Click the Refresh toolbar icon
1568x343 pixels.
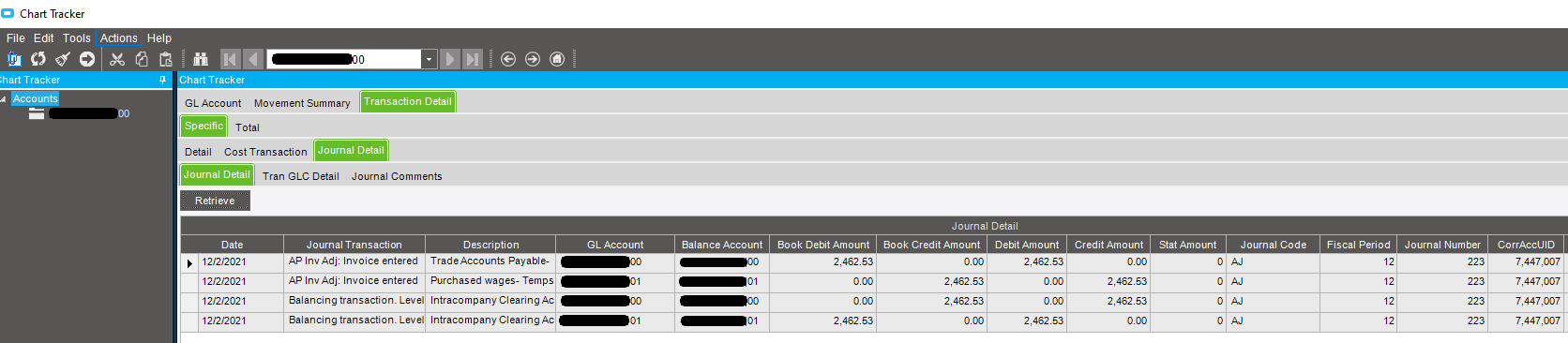click(x=38, y=59)
